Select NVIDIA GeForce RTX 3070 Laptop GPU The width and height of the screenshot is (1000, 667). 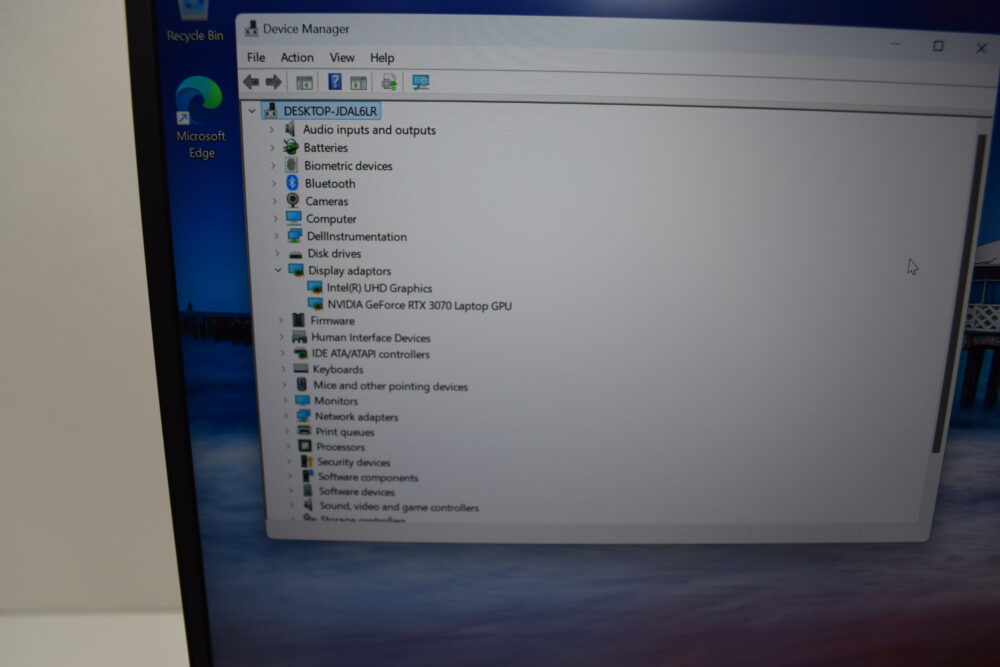tap(420, 305)
